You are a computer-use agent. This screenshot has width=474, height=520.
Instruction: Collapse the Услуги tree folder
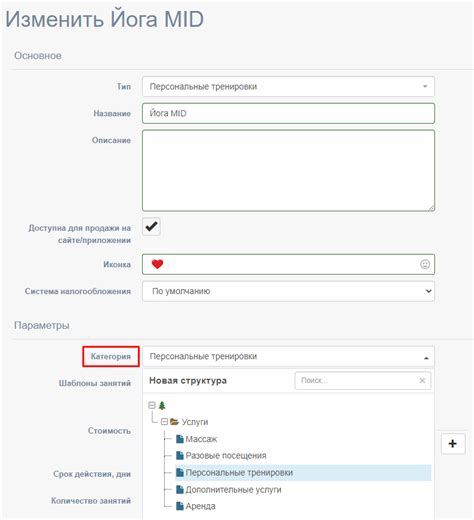[x=164, y=422]
